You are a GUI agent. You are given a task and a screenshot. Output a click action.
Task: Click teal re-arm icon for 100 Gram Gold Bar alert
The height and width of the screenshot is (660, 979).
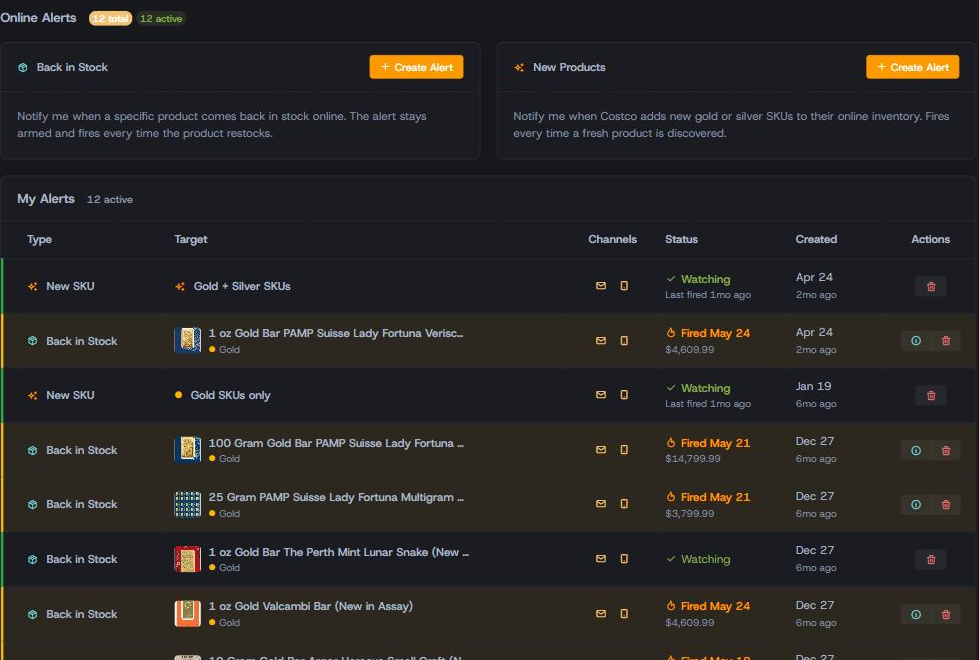[x=916, y=450]
